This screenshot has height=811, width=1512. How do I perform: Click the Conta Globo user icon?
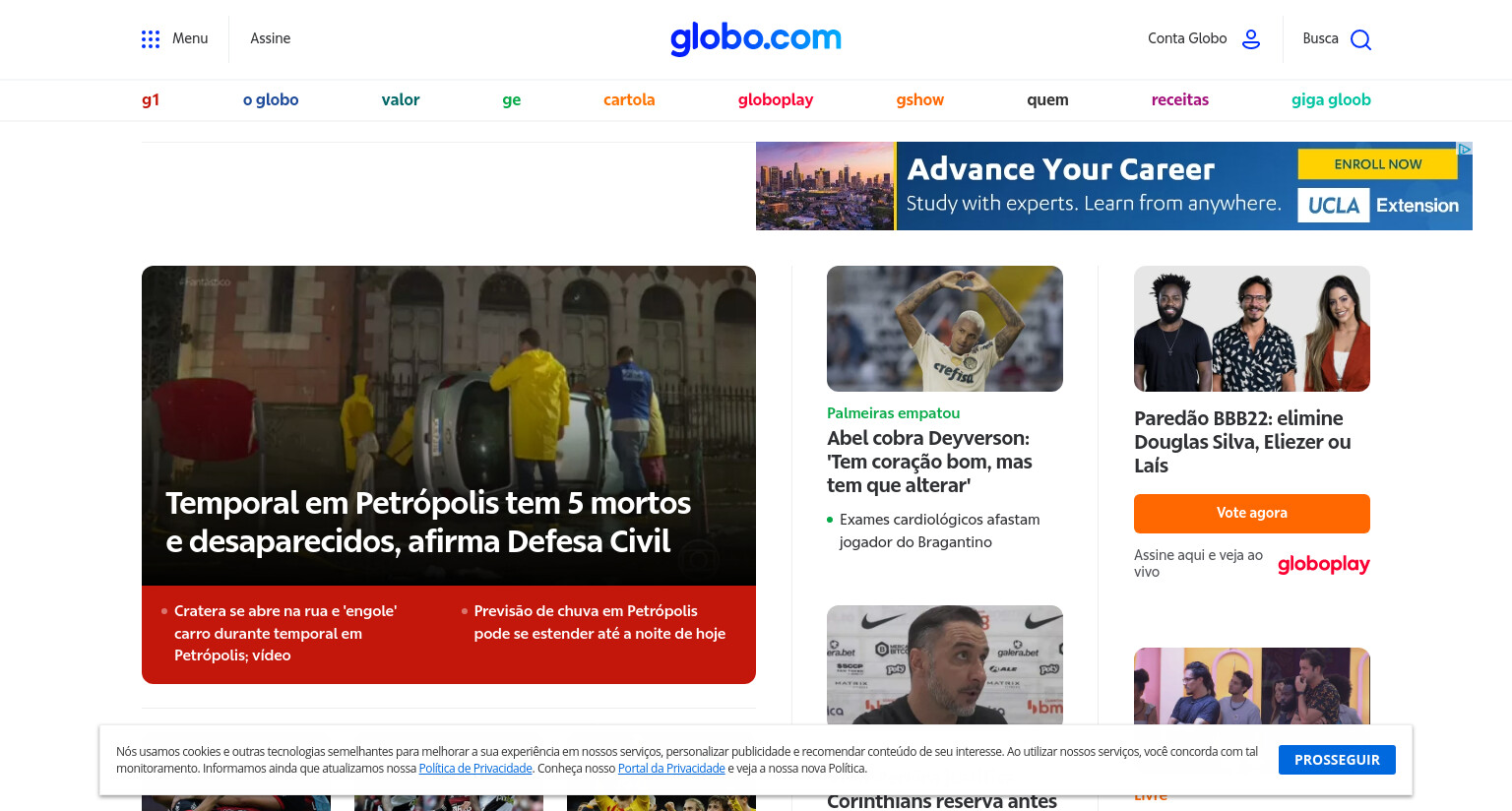coord(1251,39)
